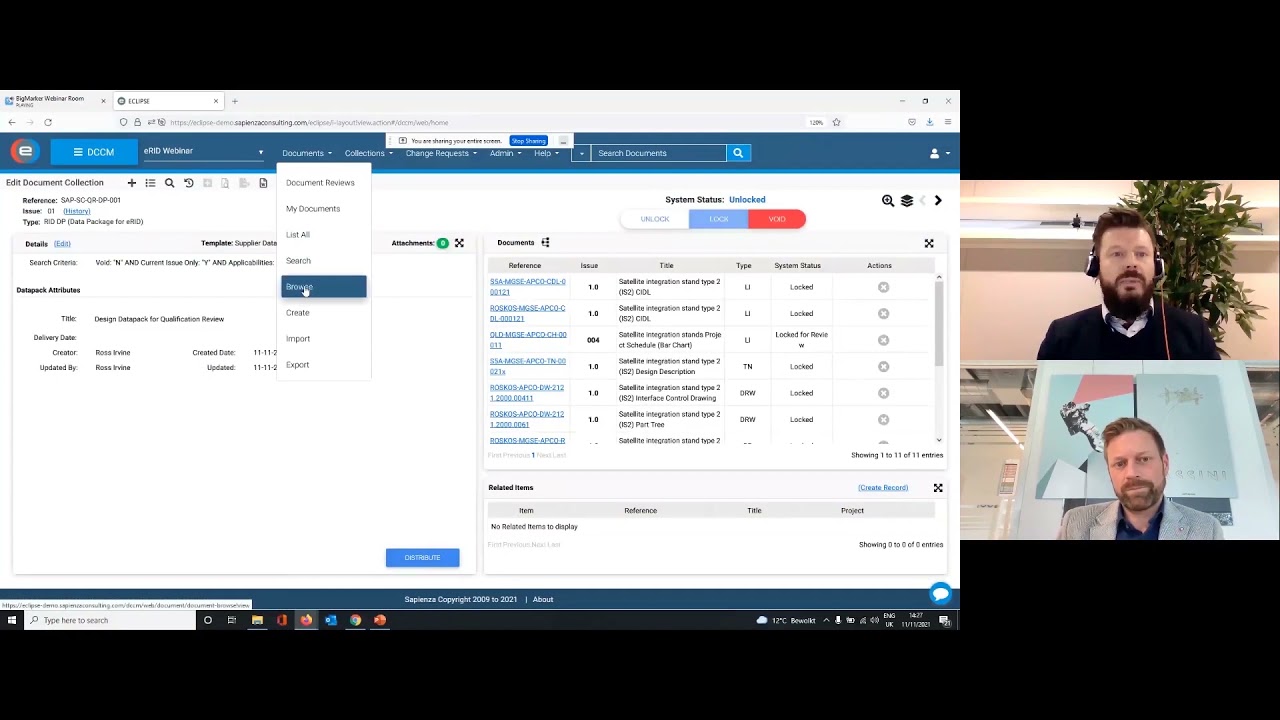The image size is (1280, 720).
Task: Expand the Help menu
Action: coord(546,153)
